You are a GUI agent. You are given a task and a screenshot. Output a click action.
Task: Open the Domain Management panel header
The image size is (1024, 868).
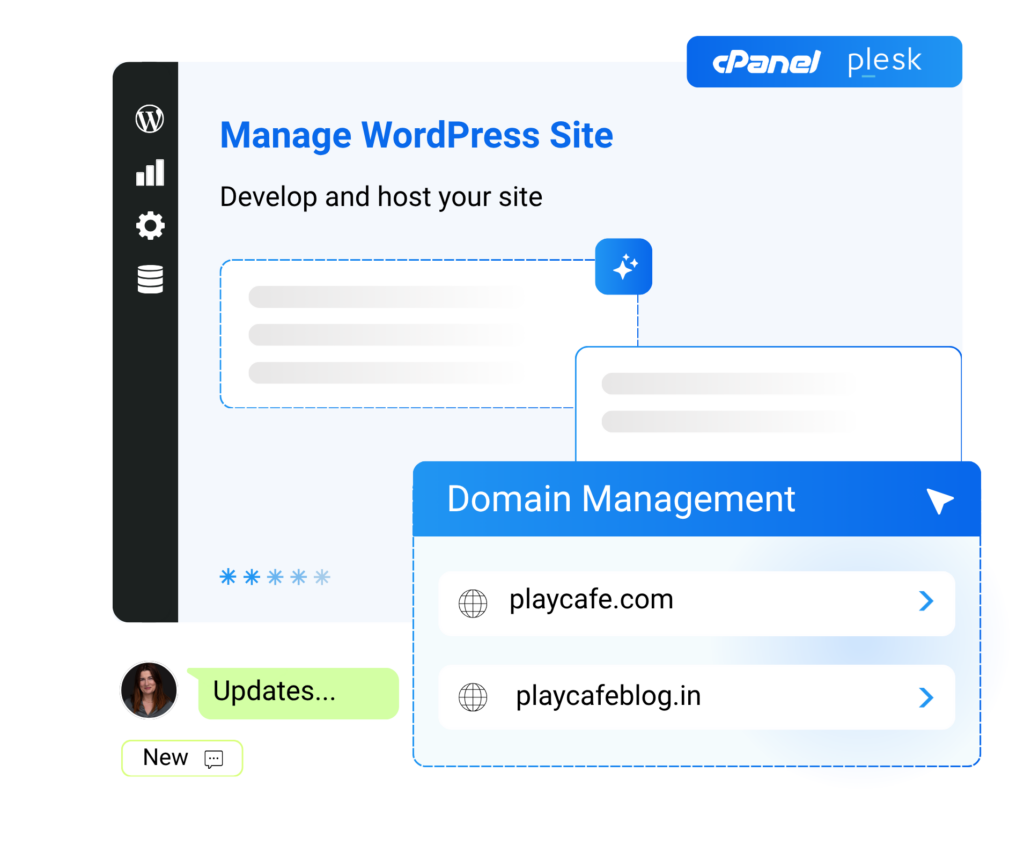click(x=621, y=498)
